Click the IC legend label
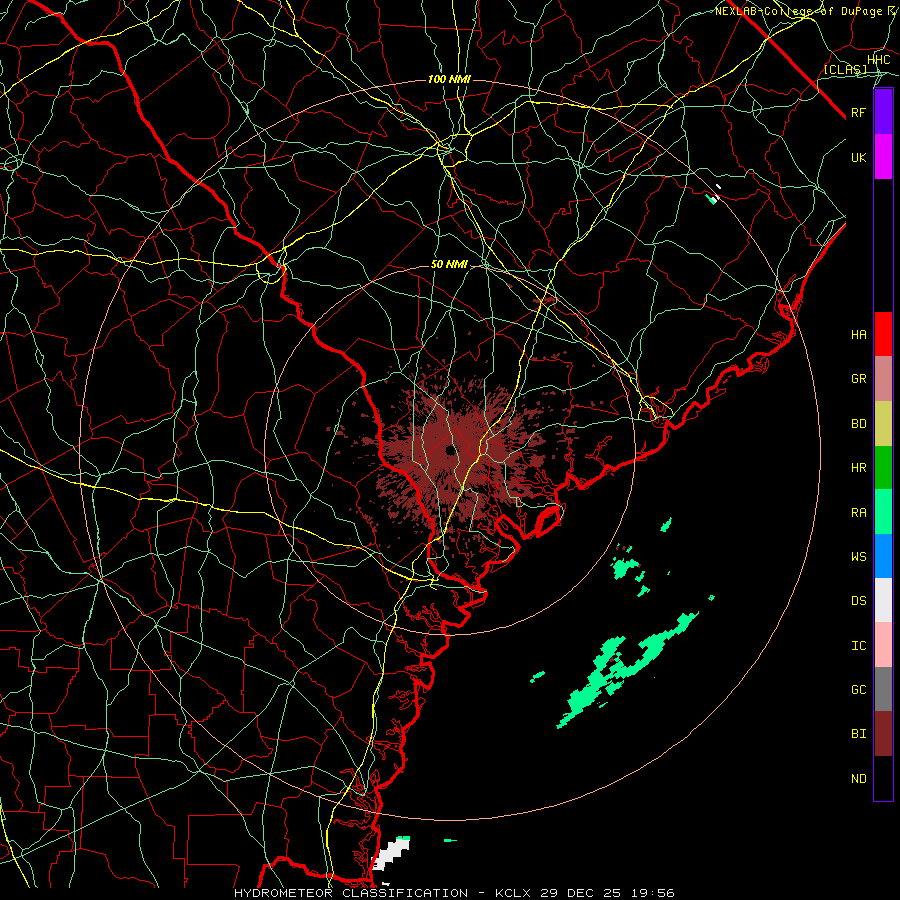The width and height of the screenshot is (900, 900). click(x=859, y=646)
